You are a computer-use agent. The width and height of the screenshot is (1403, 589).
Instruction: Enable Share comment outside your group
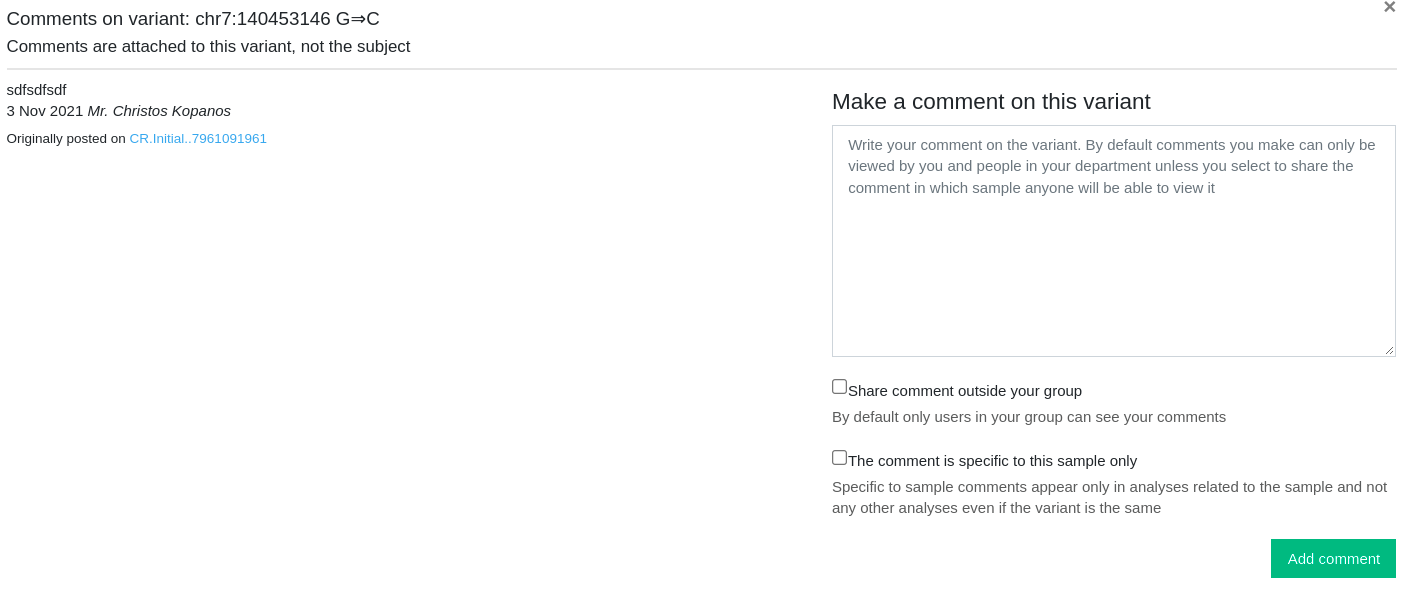tap(839, 387)
